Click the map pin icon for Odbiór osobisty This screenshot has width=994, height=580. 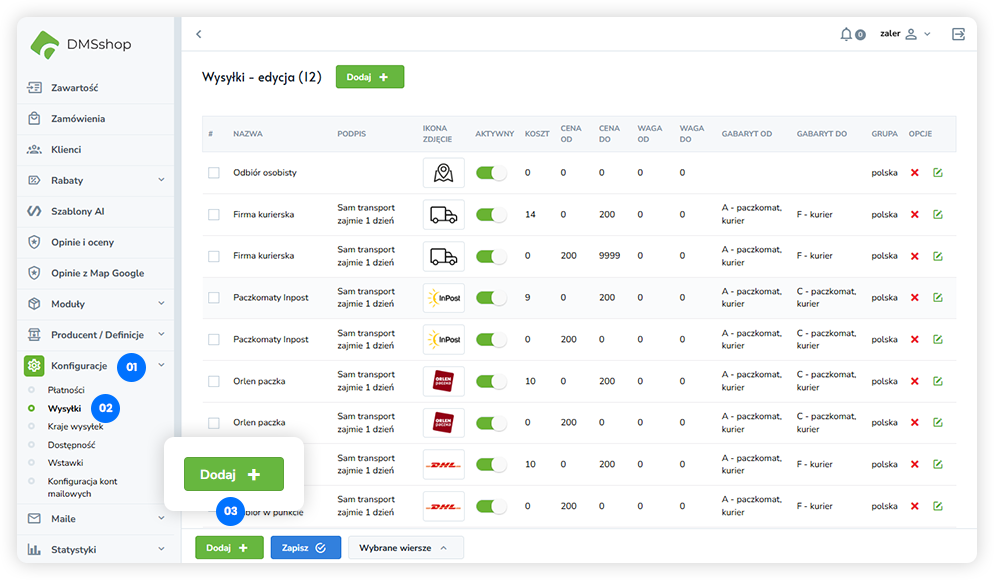tap(443, 173)
